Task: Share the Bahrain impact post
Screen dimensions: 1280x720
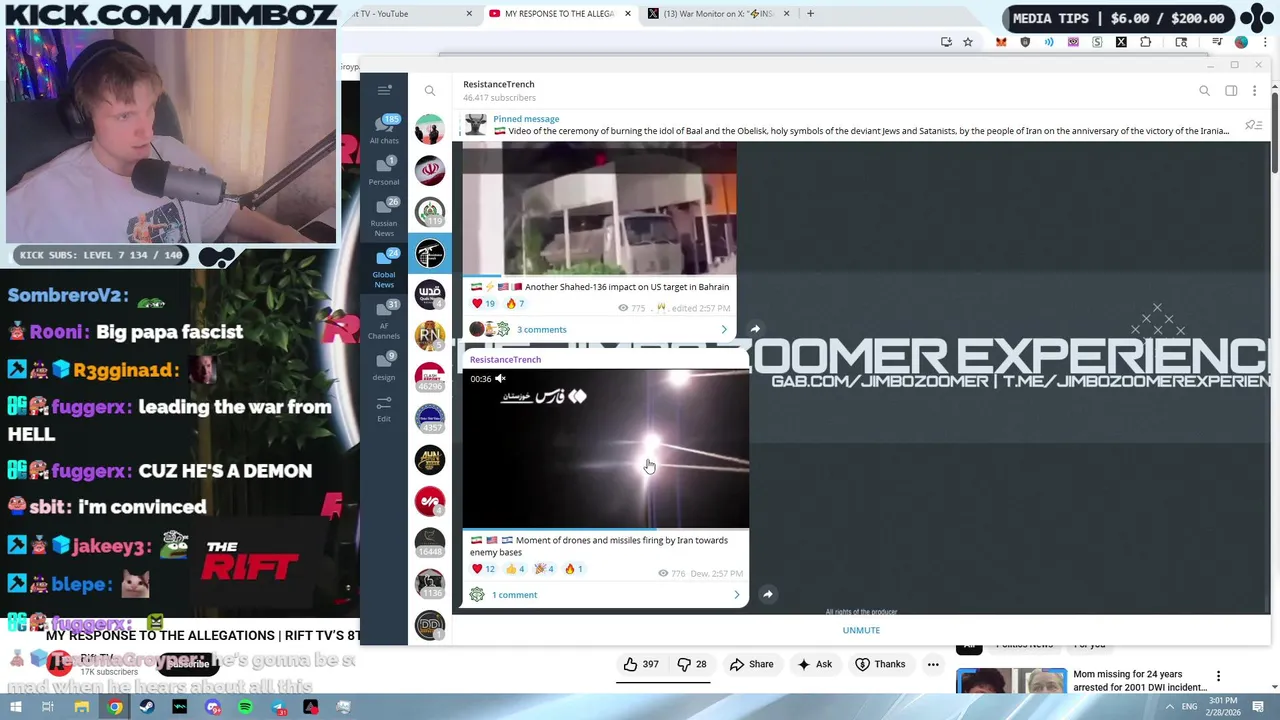Action: point(755,329)
